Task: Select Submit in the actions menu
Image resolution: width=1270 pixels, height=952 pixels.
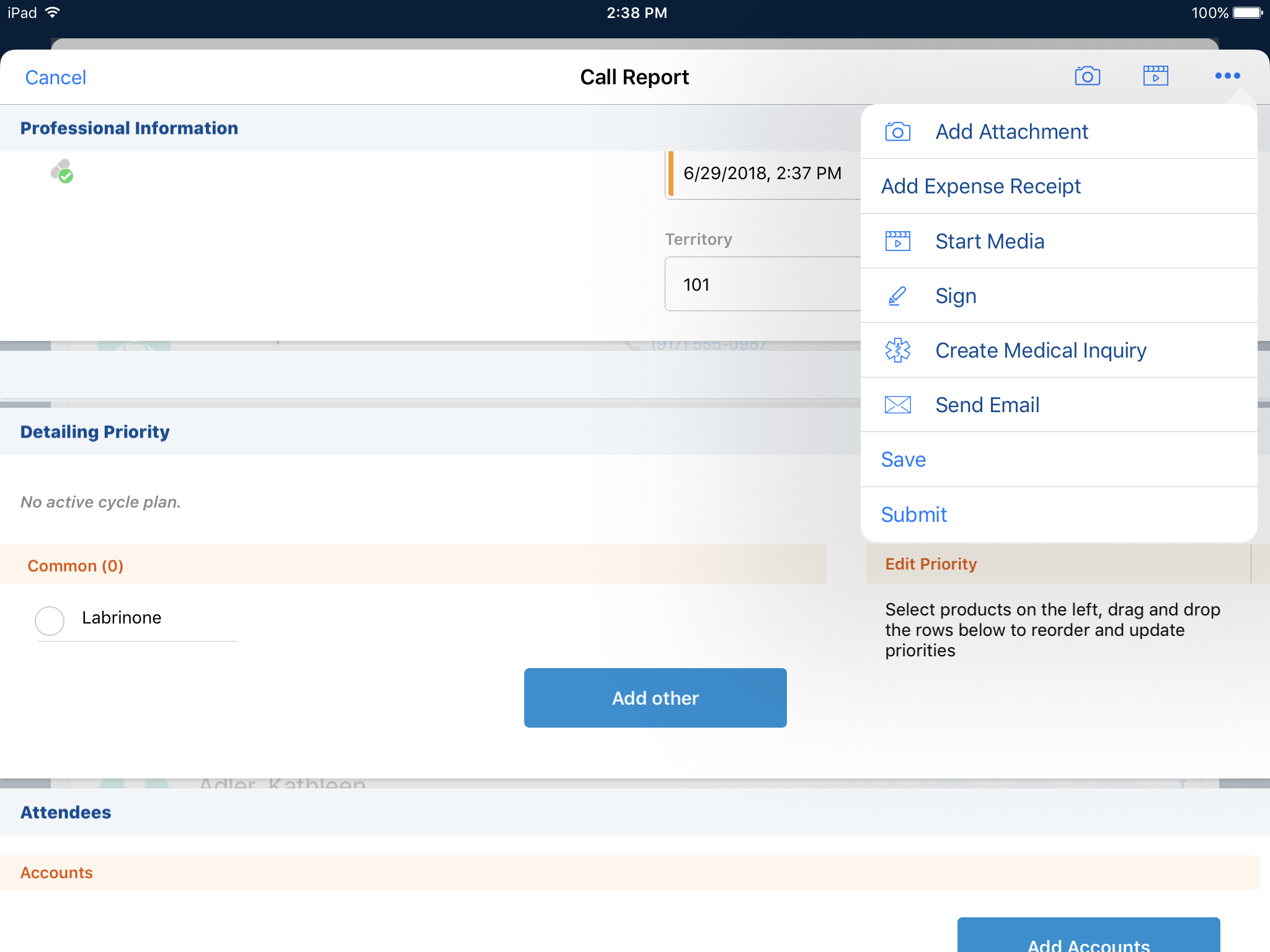Action: pos(913,515)
